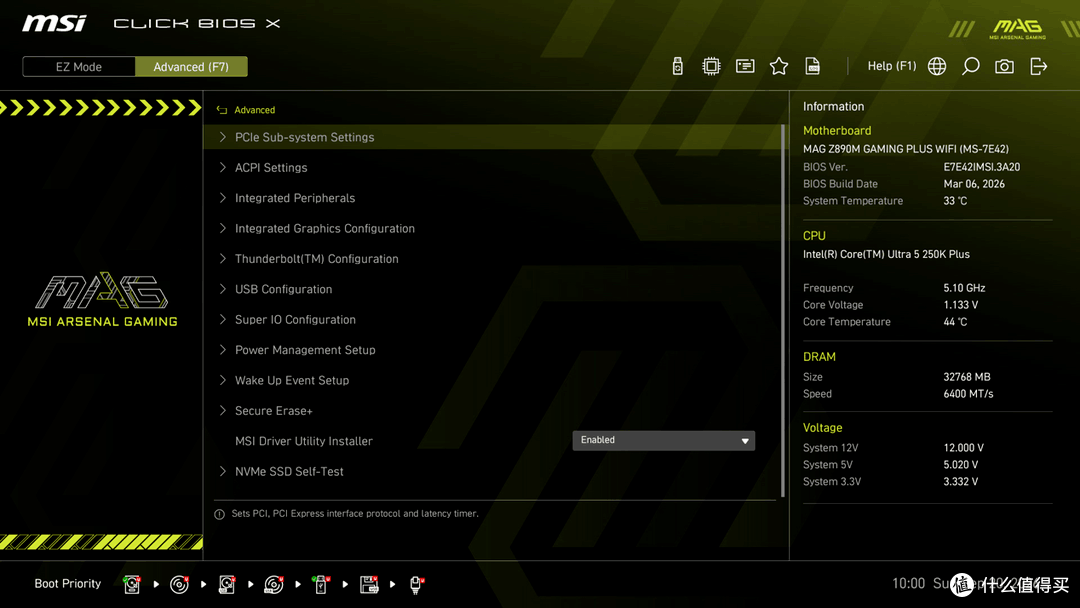Select the network boot device icon
1080x608 pixels.
[x=416, y=584]
